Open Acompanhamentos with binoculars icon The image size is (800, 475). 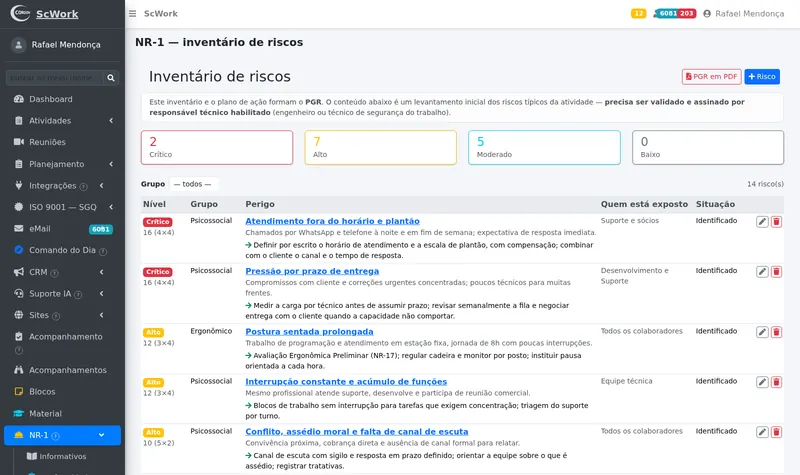pyautogui.click(x=62, y=370)
